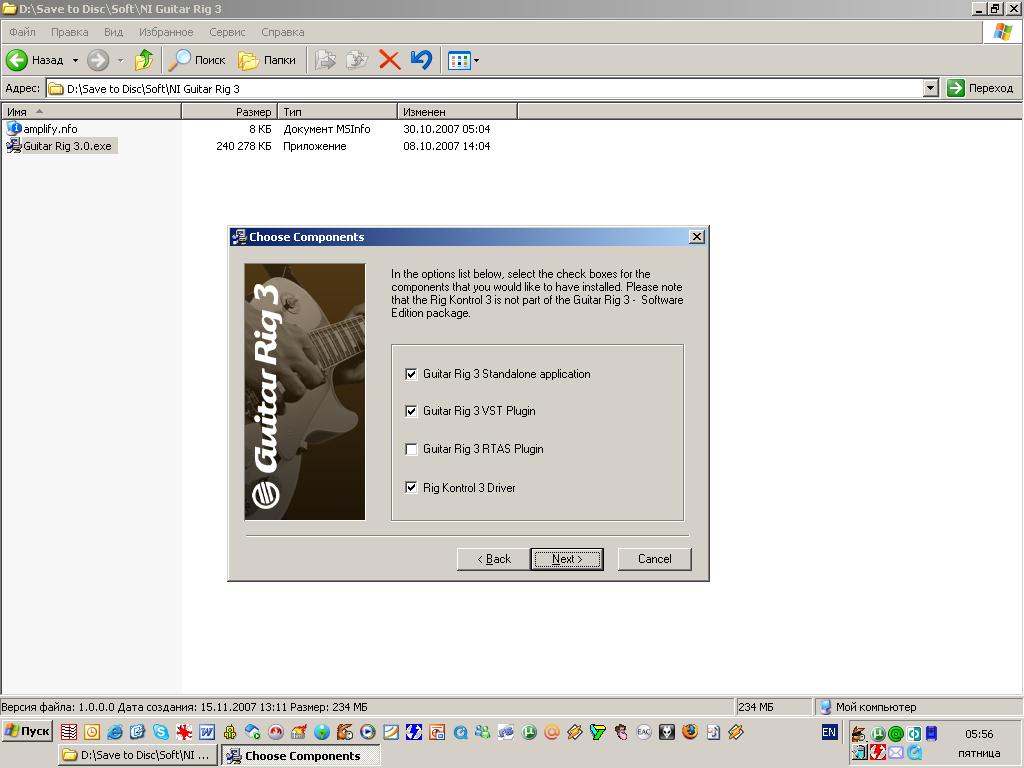Expand Forward button history dropdown

120,60
